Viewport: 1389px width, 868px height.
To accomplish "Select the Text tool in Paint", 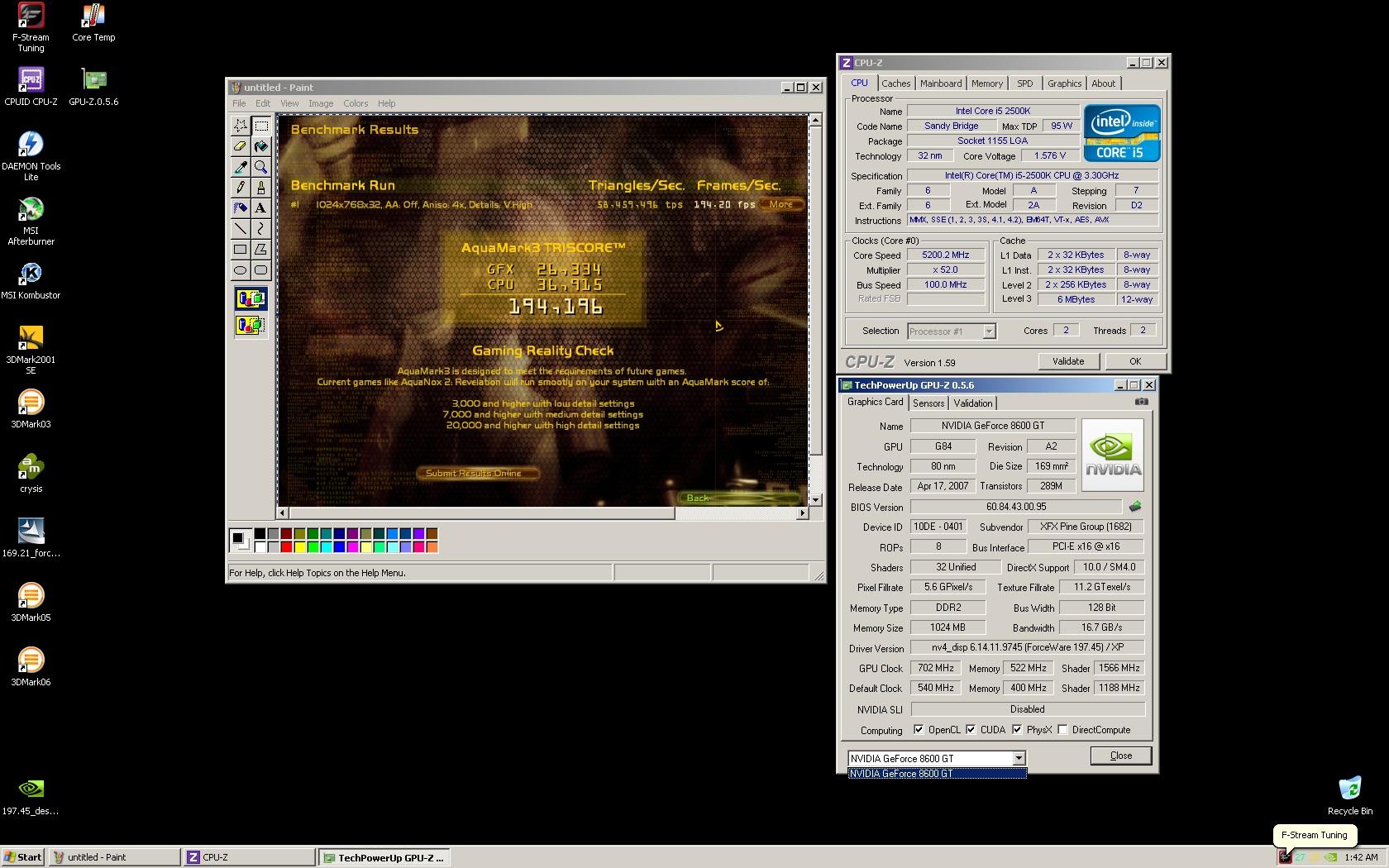I will (x=260, y=208).
